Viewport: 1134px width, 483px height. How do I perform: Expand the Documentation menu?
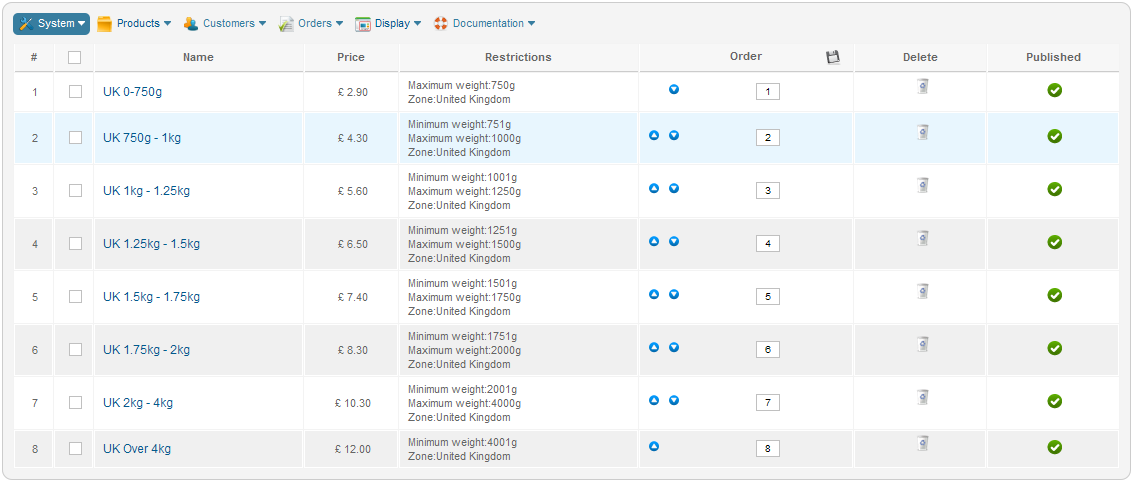[x=484, y=24]
